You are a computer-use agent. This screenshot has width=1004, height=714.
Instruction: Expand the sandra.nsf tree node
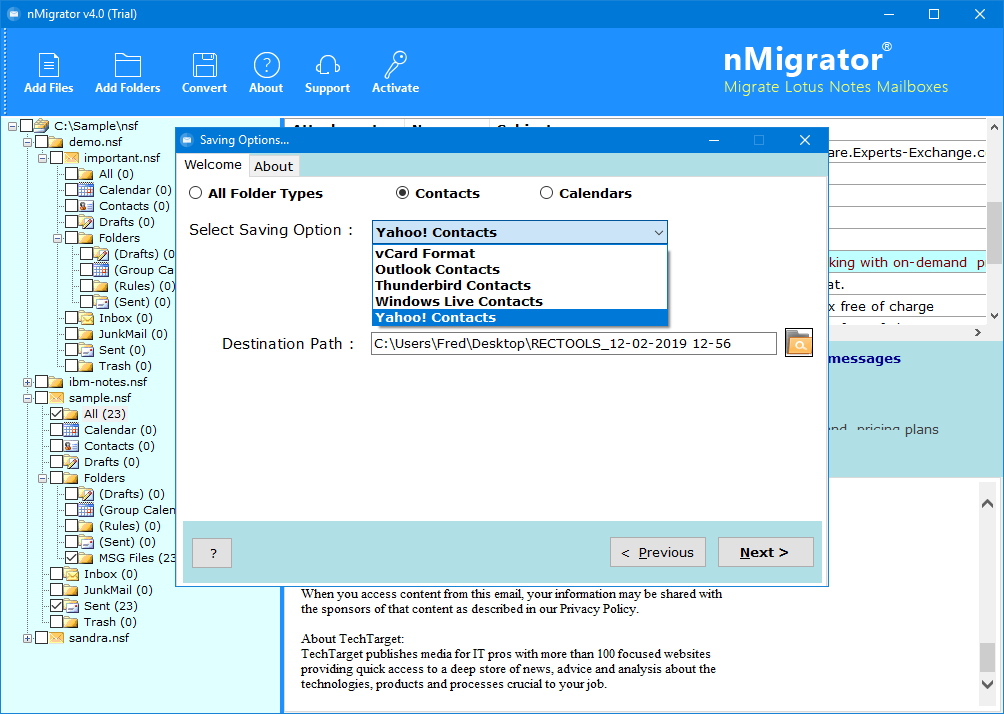(28, 638)
